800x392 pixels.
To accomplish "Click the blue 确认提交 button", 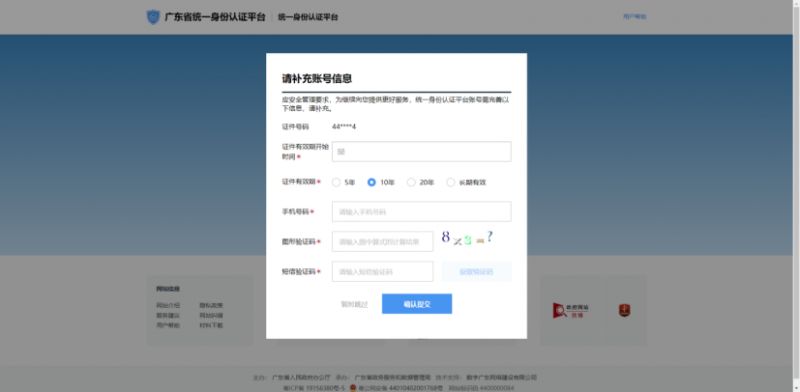I will (417, 304).
